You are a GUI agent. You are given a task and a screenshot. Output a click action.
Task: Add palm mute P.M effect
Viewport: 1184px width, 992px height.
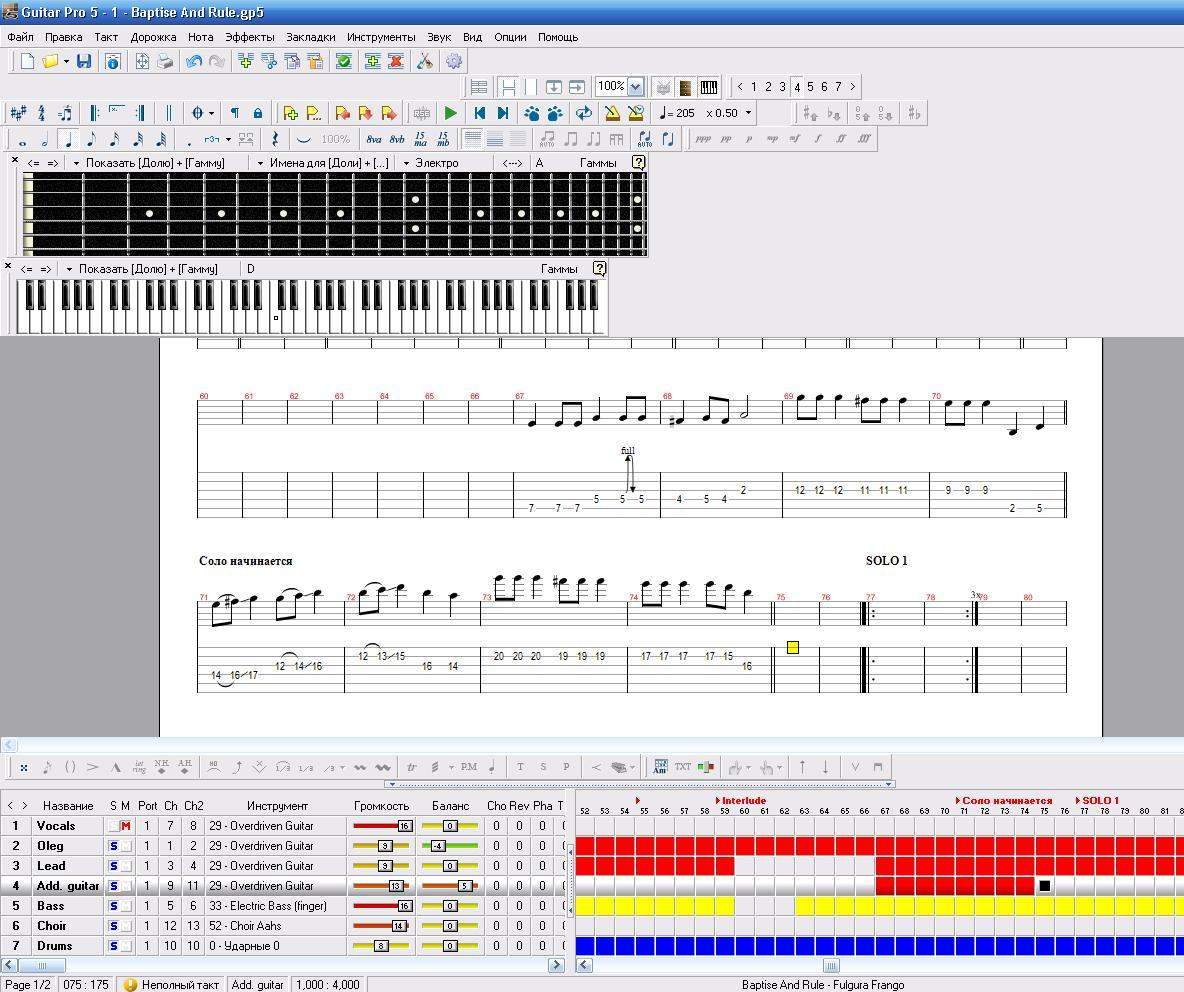(469, 767)
